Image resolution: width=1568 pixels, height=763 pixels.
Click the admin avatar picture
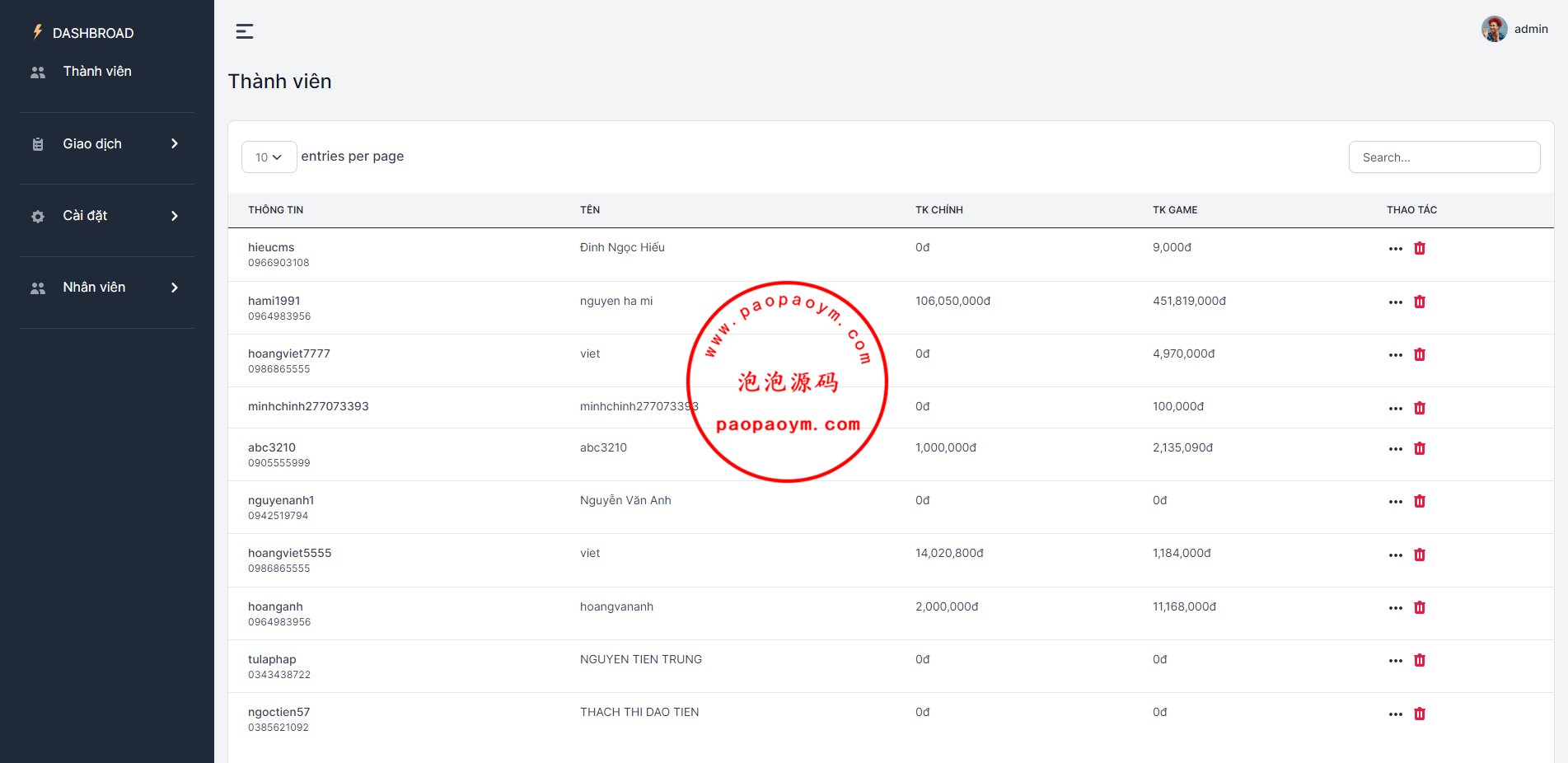1494,29
